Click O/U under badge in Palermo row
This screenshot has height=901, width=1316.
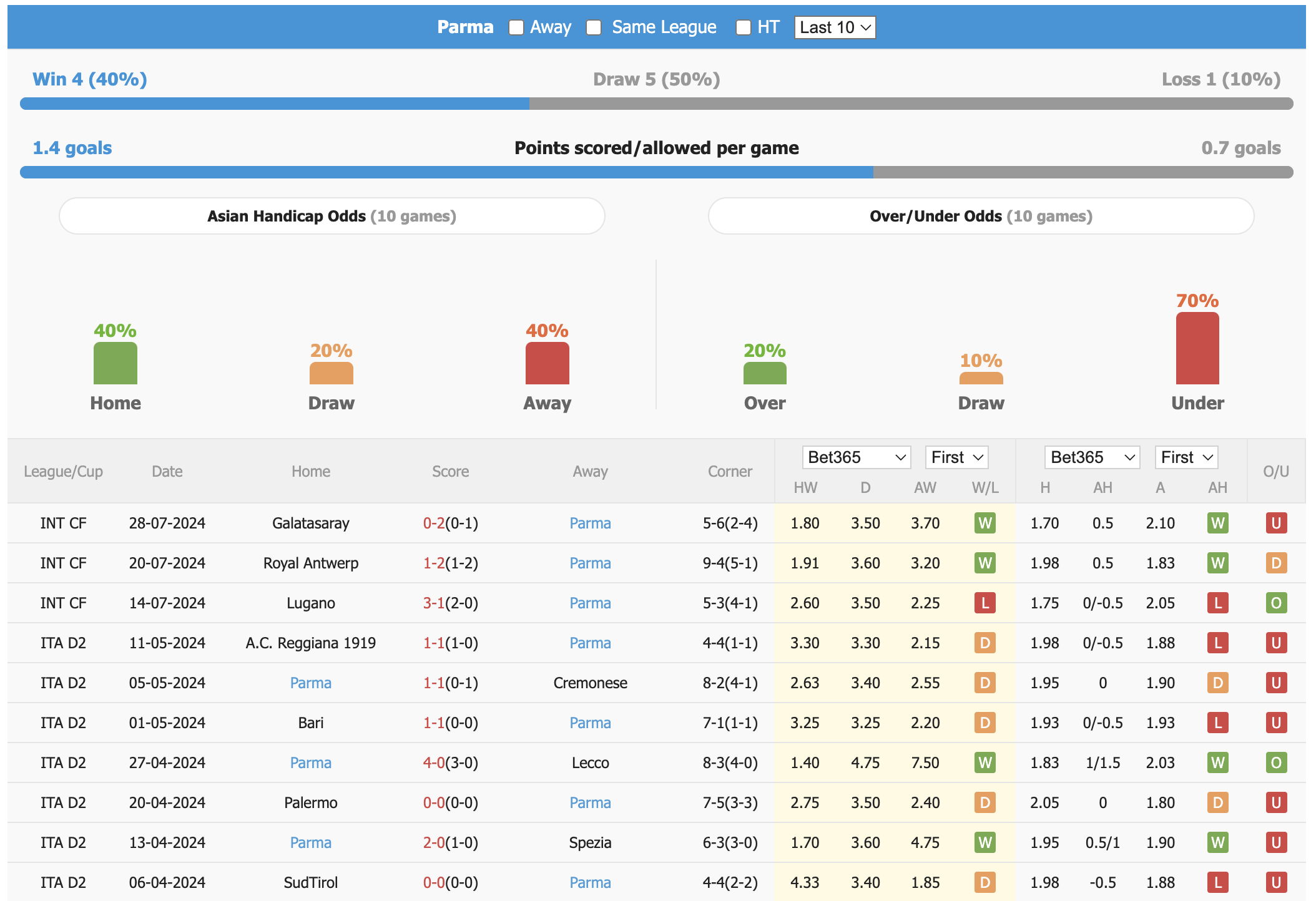tap(1276, 802)
